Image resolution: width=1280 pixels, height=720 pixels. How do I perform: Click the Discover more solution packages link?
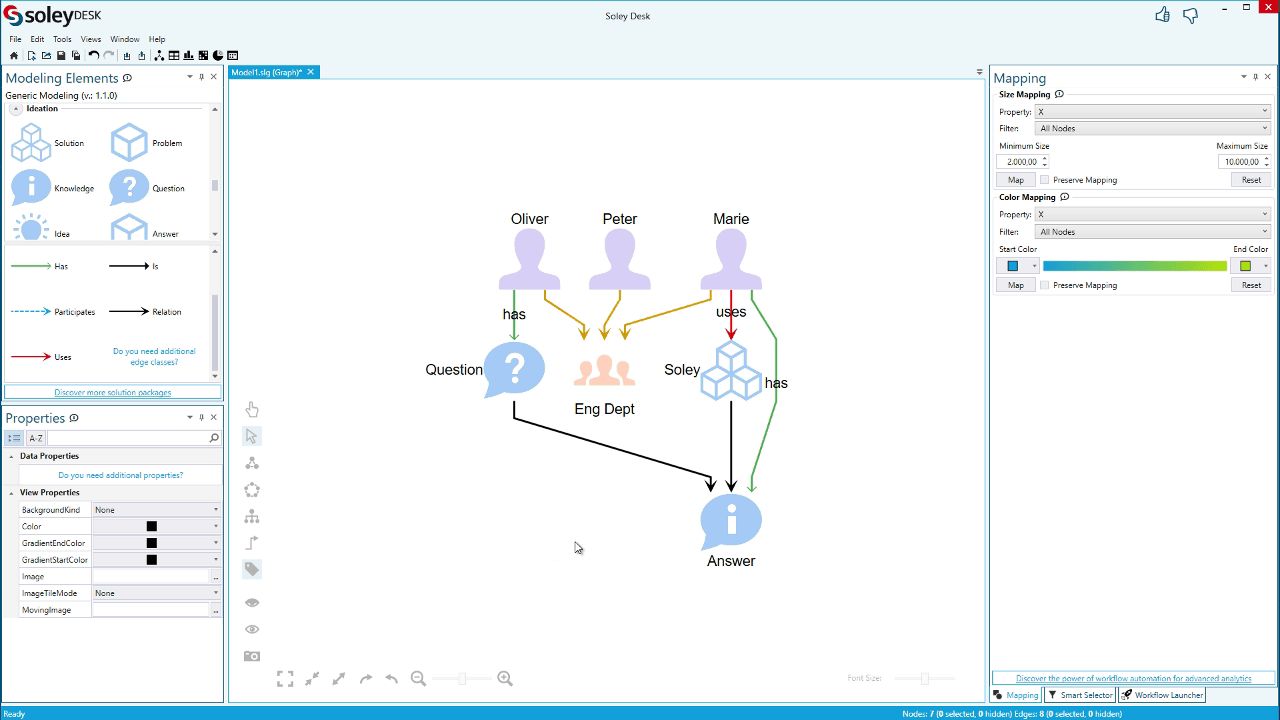click(x=112, y=391)
